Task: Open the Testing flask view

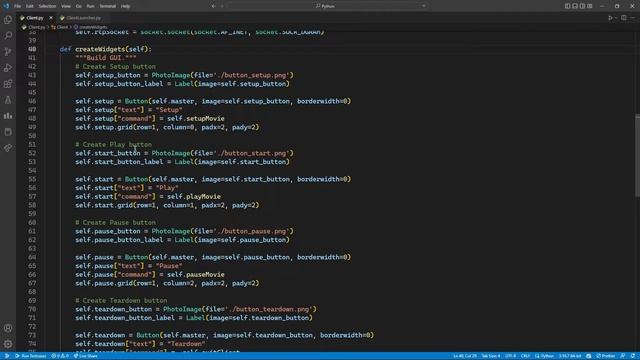Action: pos(8,100)
